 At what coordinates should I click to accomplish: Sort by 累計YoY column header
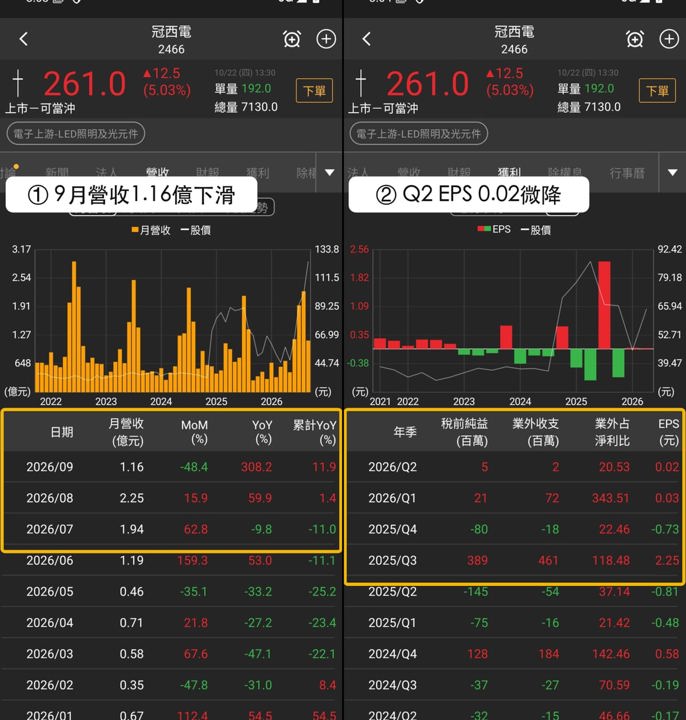tap(315, 432)
